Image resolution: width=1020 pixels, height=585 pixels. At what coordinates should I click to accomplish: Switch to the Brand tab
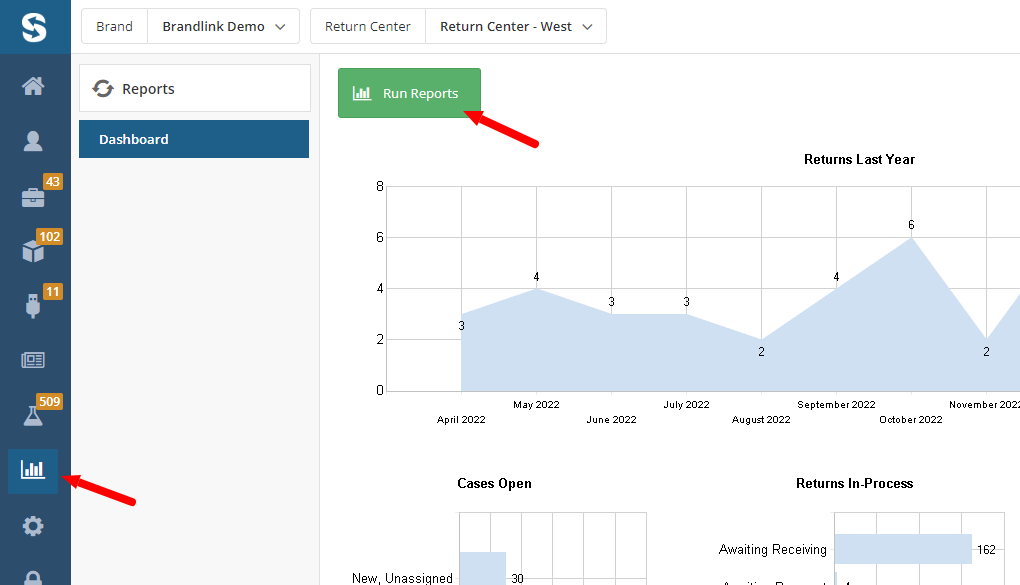(113, 25)
